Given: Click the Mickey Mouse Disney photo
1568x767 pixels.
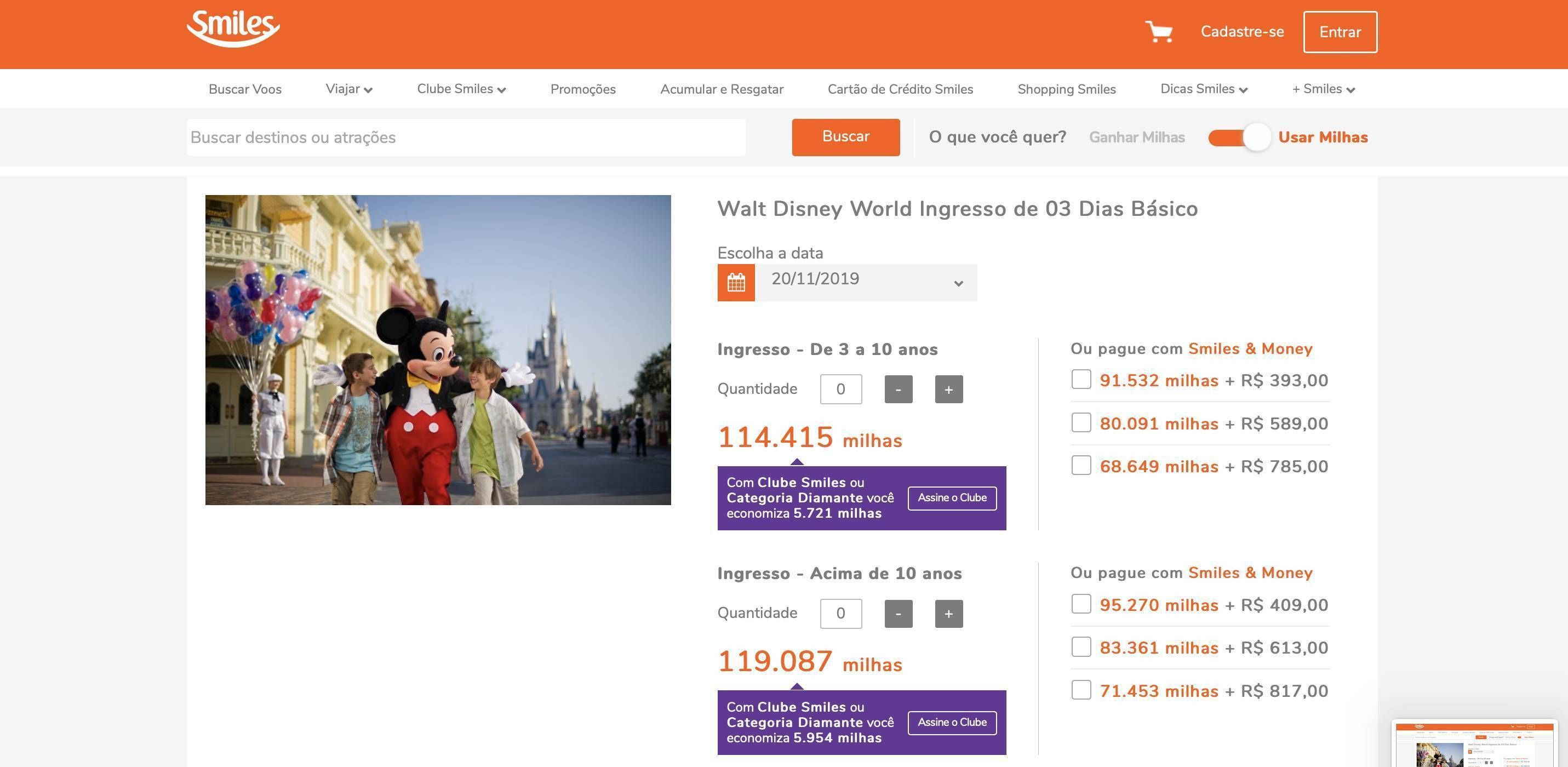Looking at the screenshot, I should [438, 350].
